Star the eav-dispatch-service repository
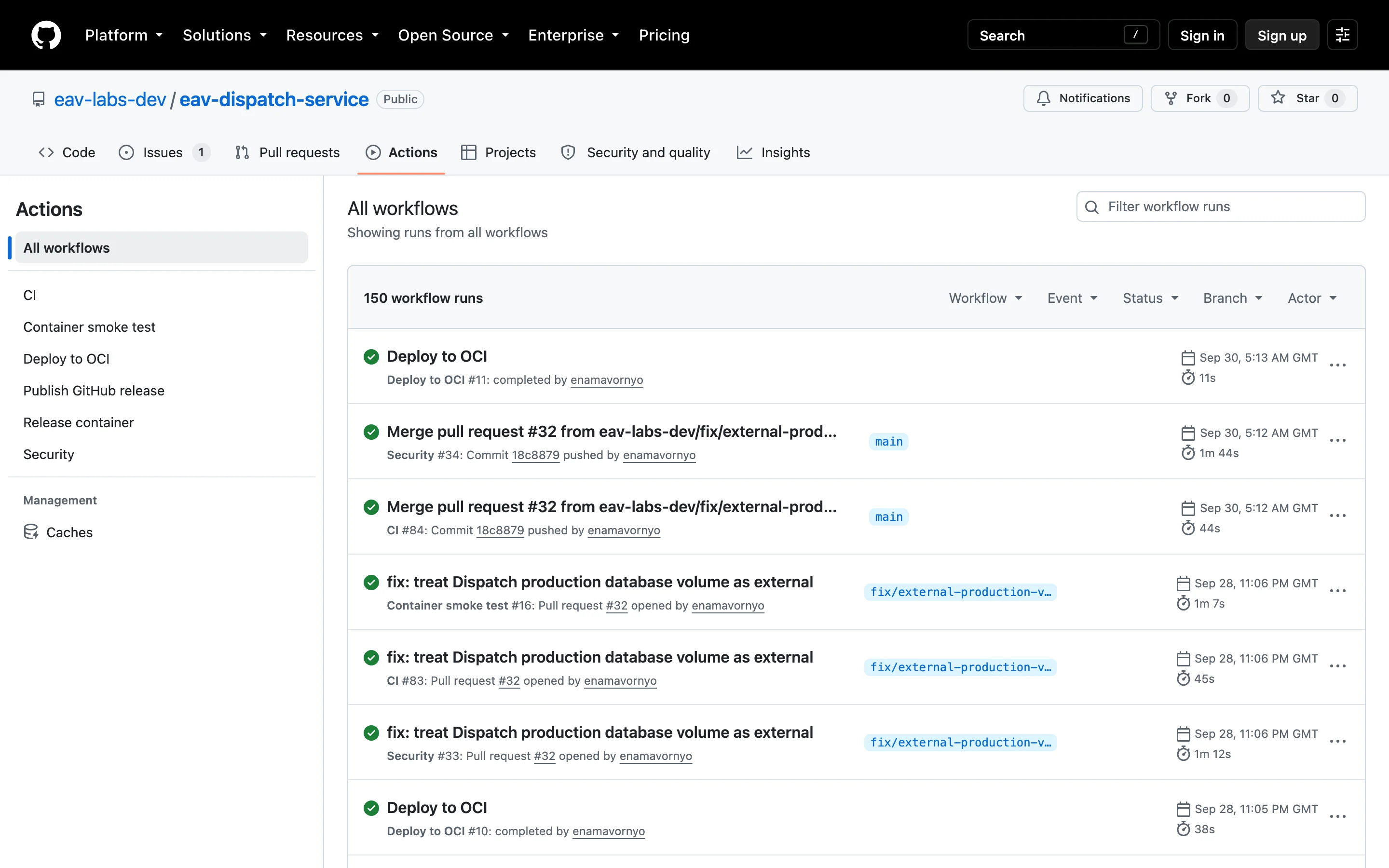 click(x=1307, y=98)
